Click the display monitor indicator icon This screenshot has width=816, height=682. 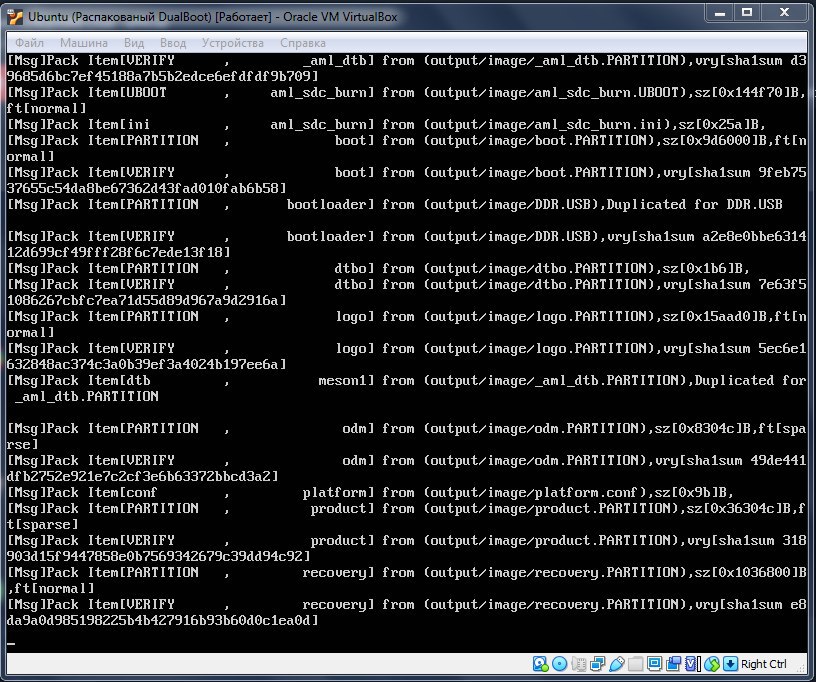pos(654,663)
